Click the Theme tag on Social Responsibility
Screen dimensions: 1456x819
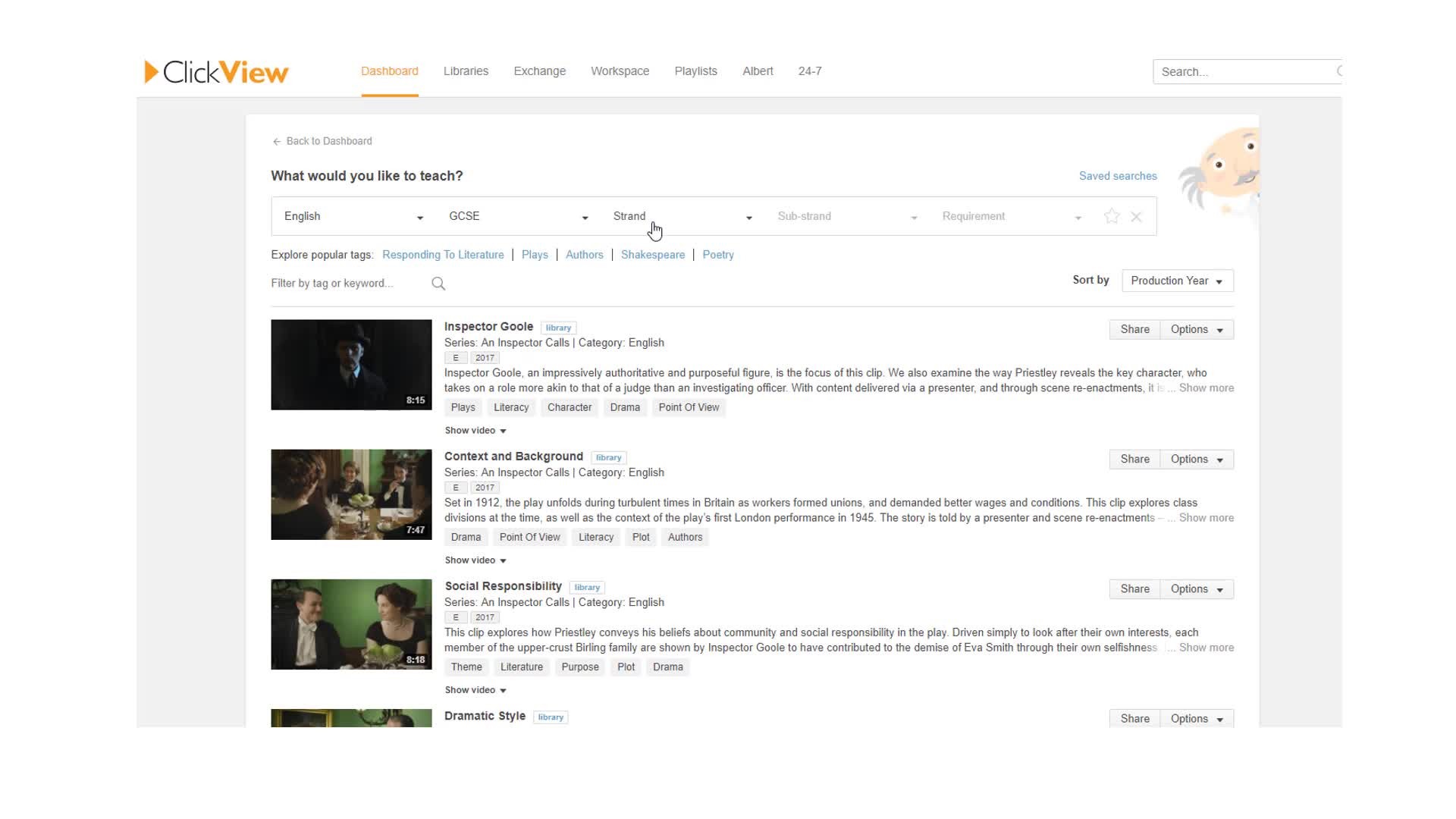pyautogui.click(x=466, y=667)
